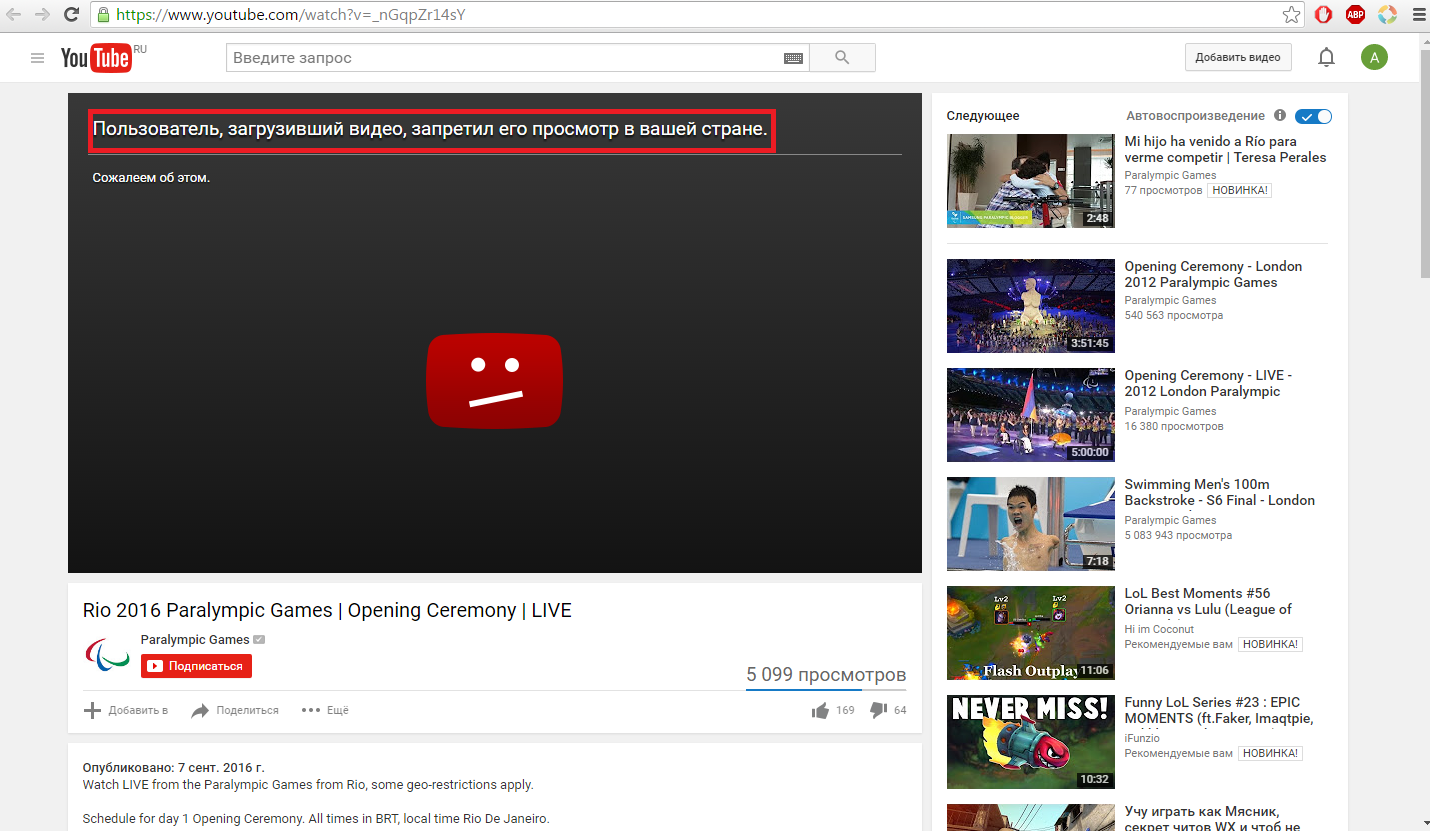Reload the page with refresh icon

click(x=71, y=15)
